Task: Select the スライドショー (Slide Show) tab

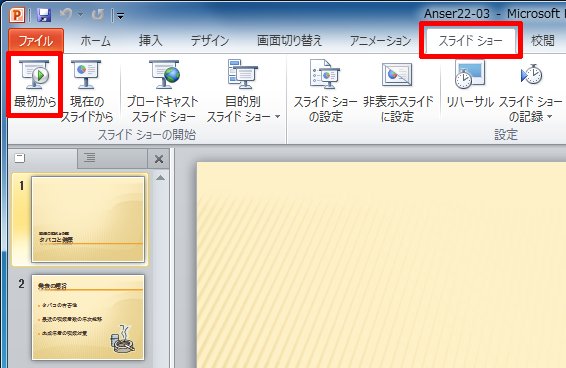Action: coord(470,41)
